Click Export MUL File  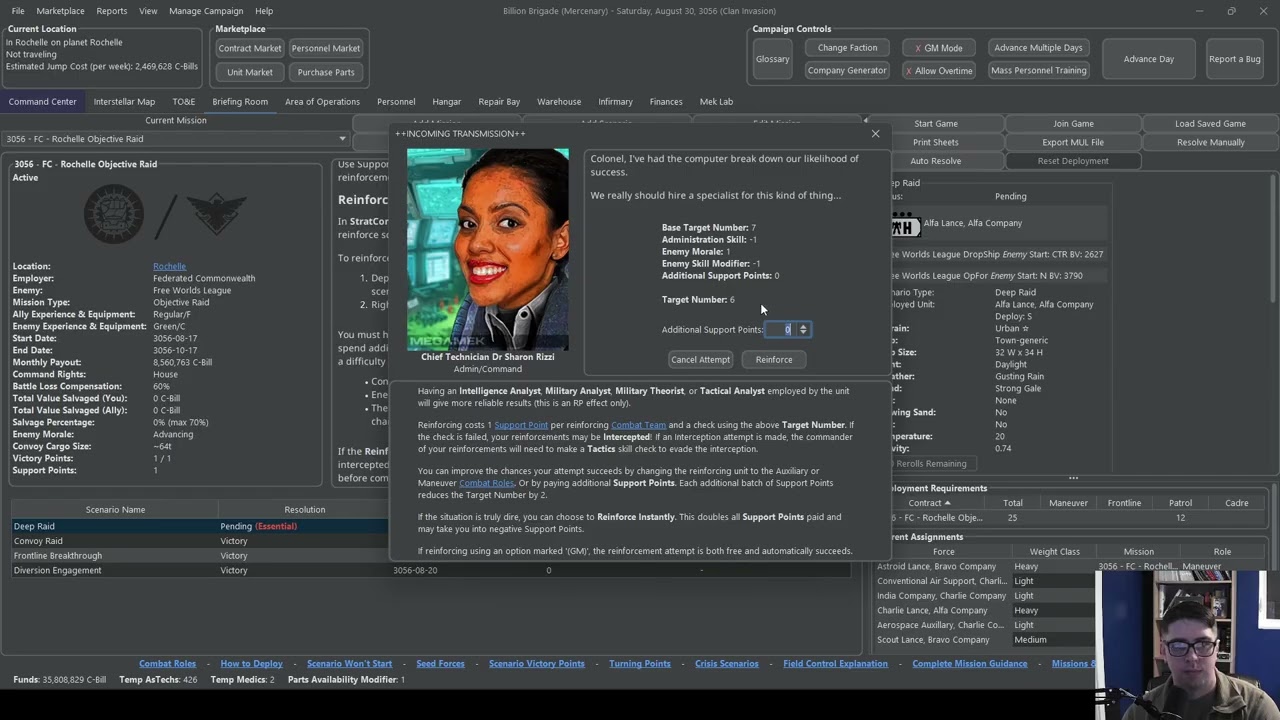point(1073,142)
